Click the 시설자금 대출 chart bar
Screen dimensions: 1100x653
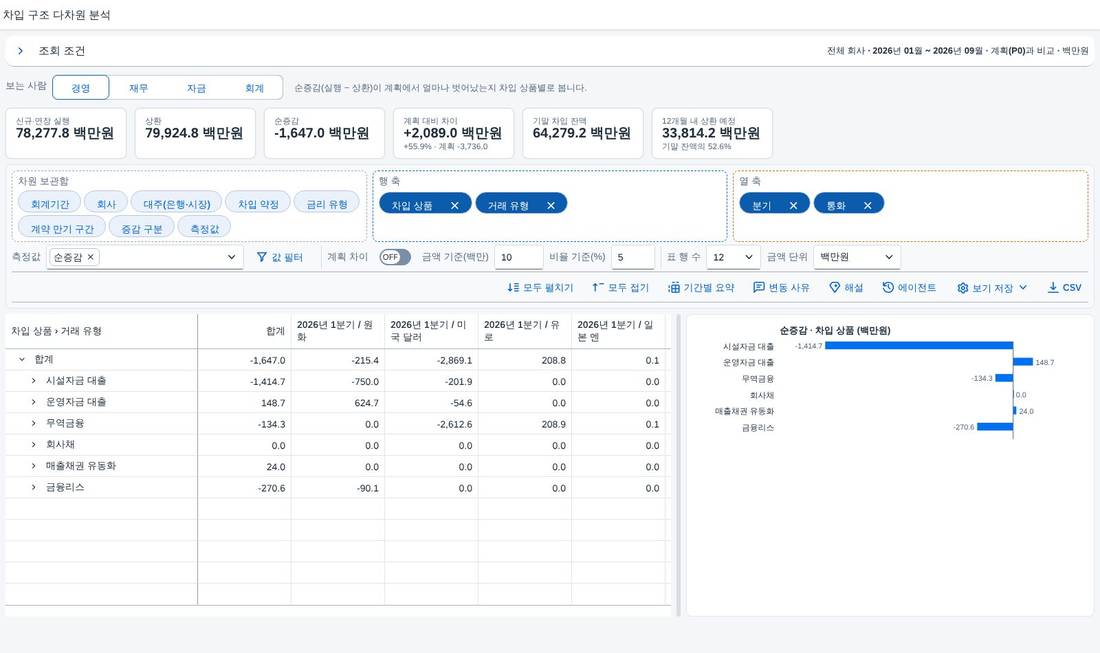pyautogui.click(x=919, y=346)
